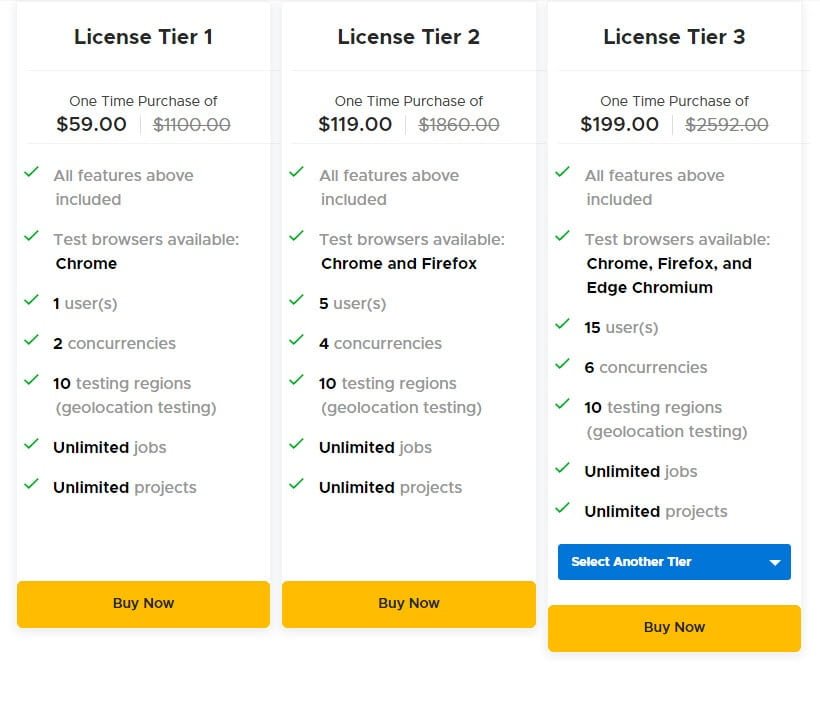820x724 pixels.
Task: Click the License Tier 2 heading
Action: 408,37
